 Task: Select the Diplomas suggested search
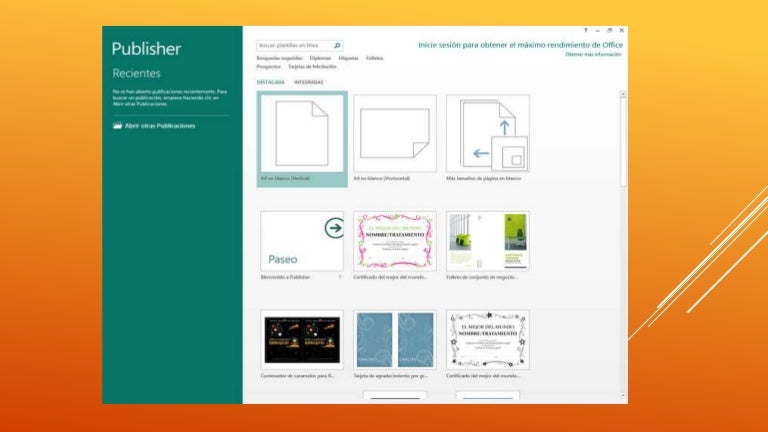[x=320, y=58]
